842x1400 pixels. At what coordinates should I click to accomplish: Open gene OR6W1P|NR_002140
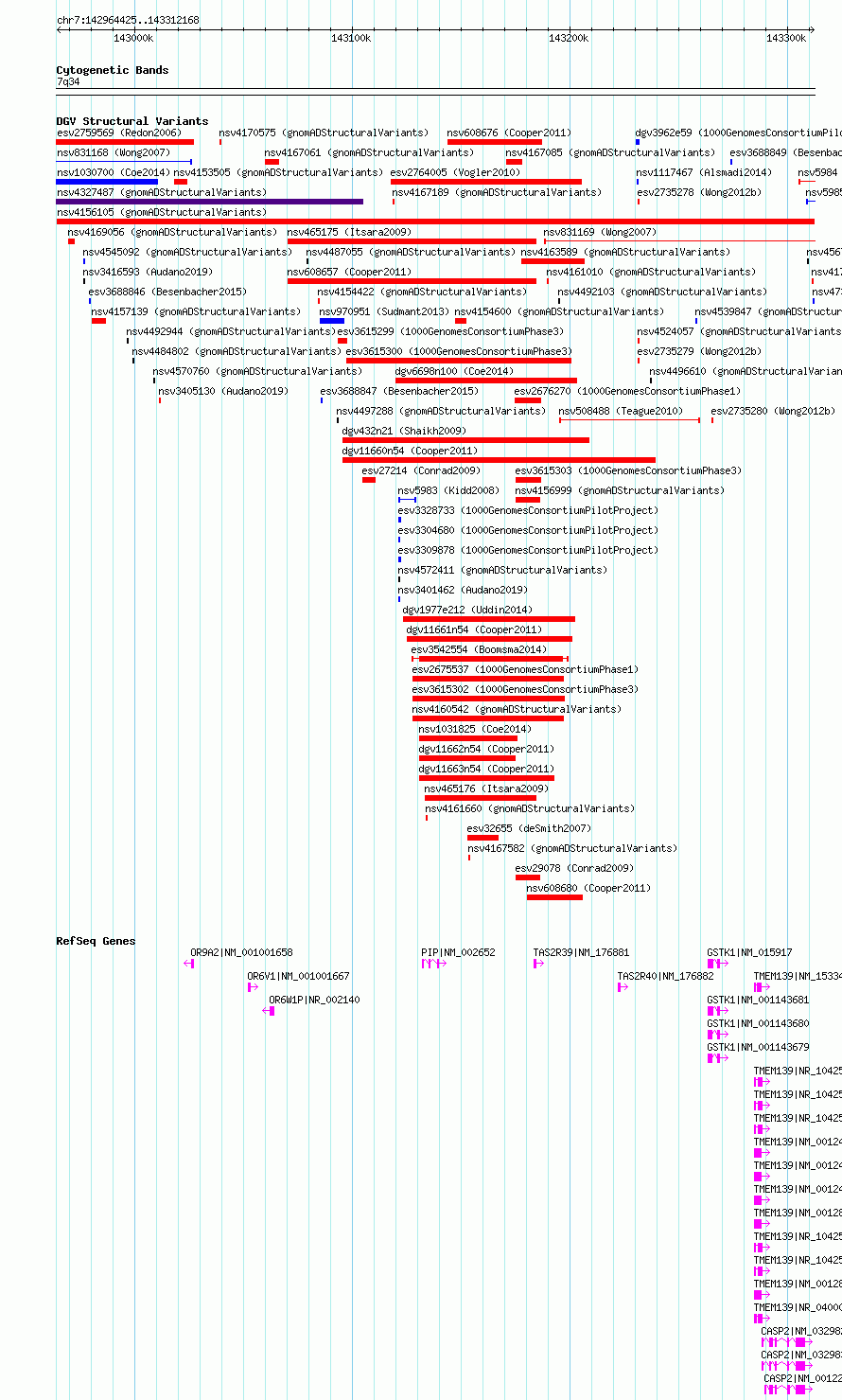(314, 1001)
